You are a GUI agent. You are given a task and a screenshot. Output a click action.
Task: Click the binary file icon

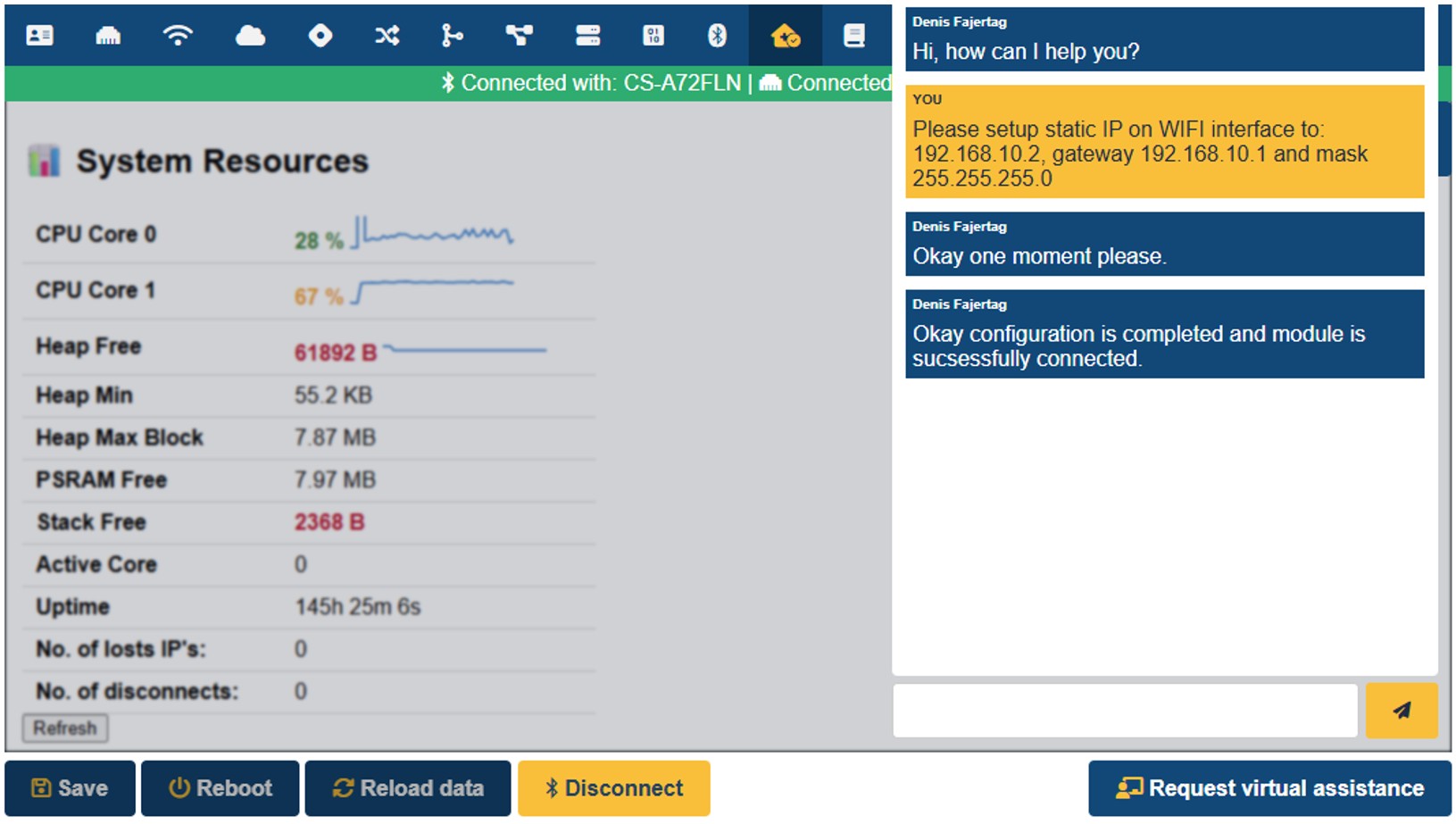[x=653, y=36]
